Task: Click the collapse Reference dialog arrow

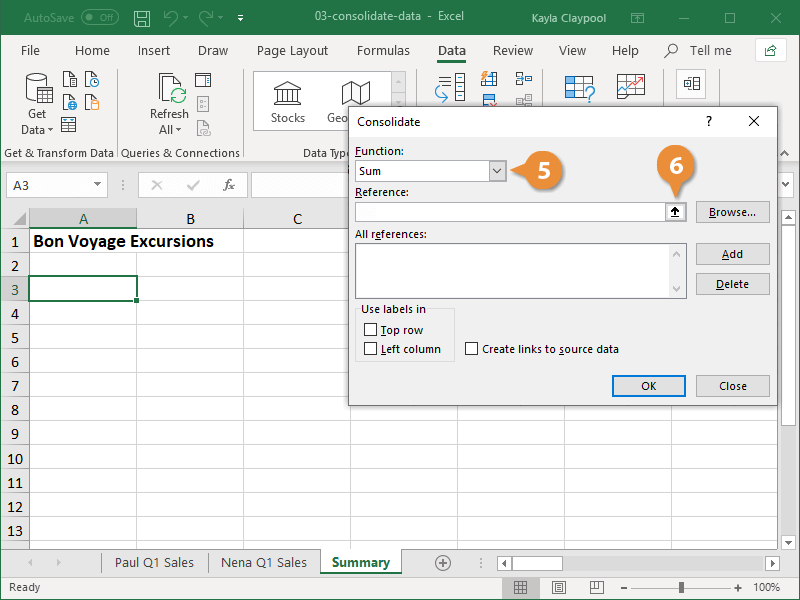Action: [676, 211]
